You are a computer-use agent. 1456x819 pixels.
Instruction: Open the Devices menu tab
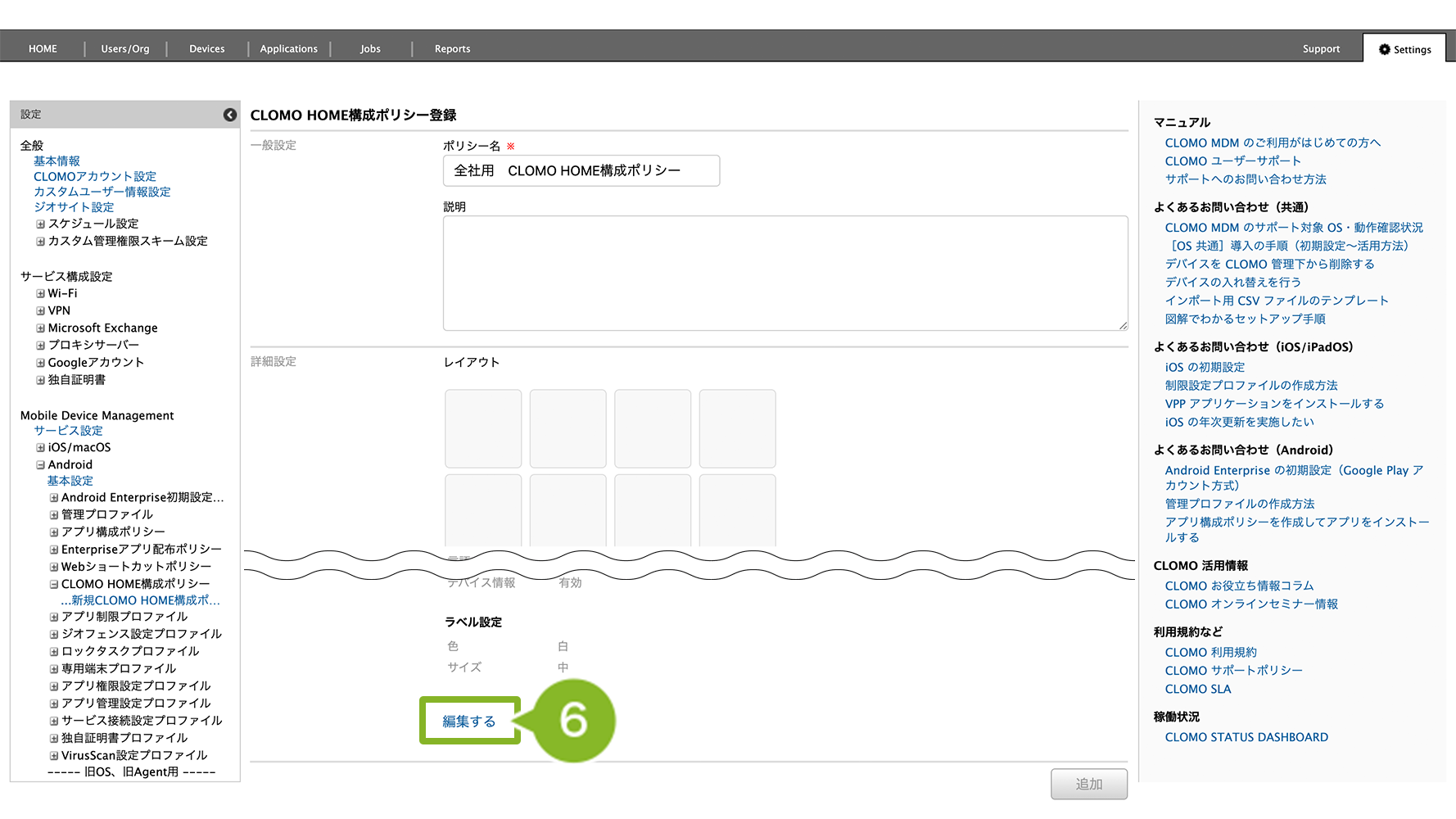click(206, 49)
